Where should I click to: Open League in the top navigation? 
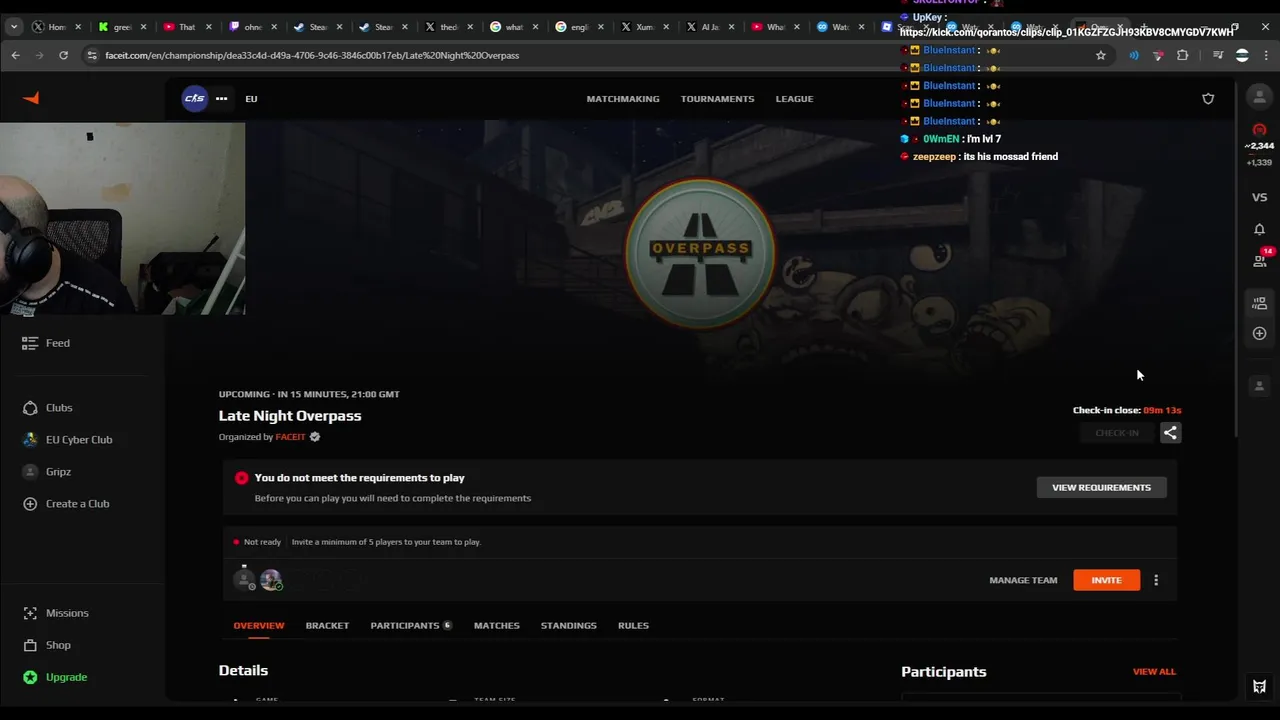pos(794,99)
